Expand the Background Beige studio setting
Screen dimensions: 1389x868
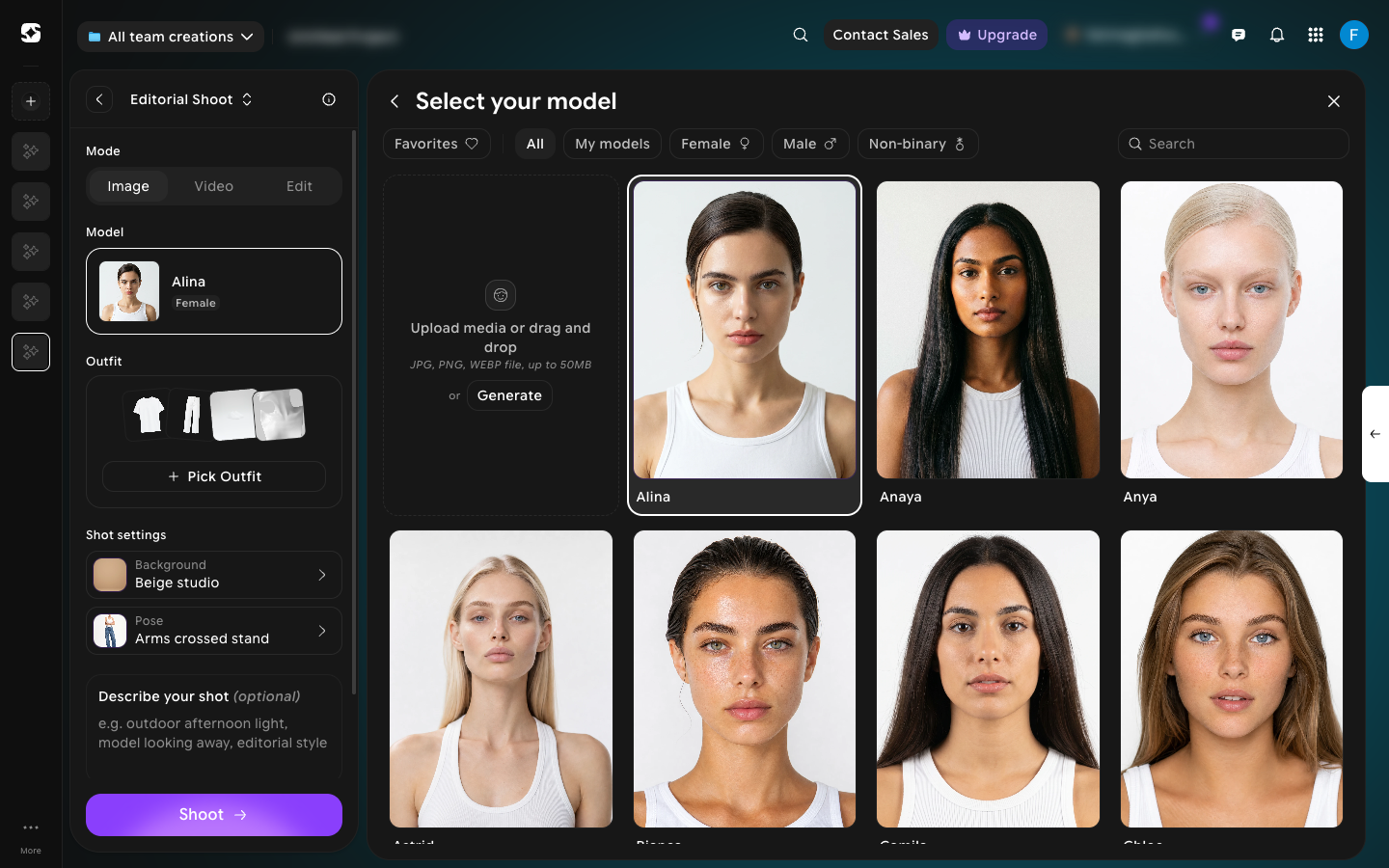point(214,575)
